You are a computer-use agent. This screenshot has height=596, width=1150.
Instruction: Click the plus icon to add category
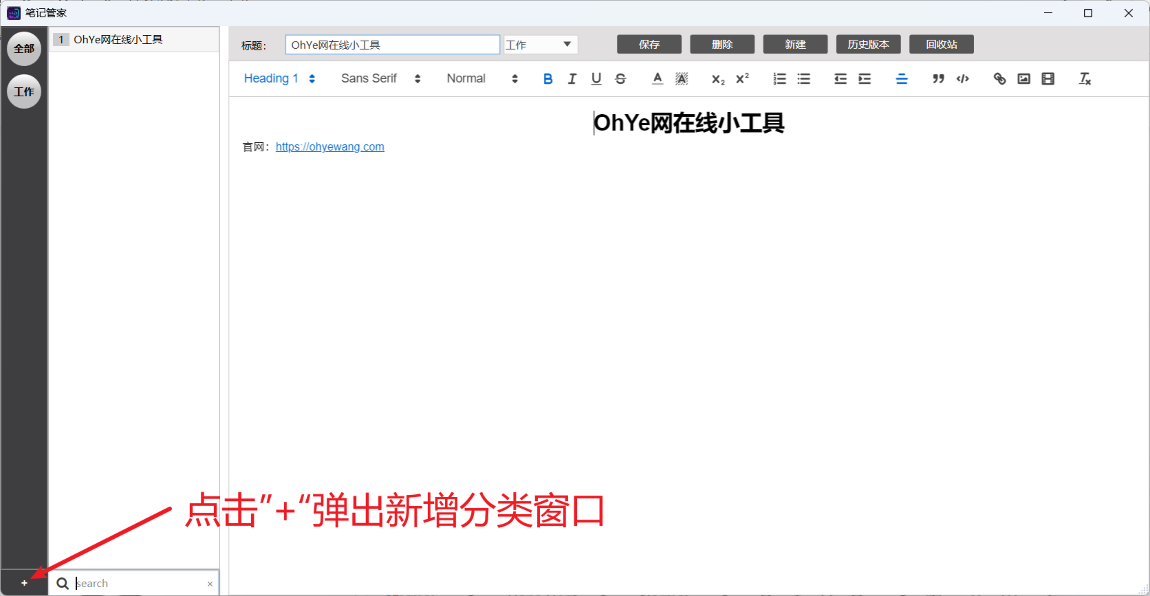pyautogui.click(x=24, y=583)
